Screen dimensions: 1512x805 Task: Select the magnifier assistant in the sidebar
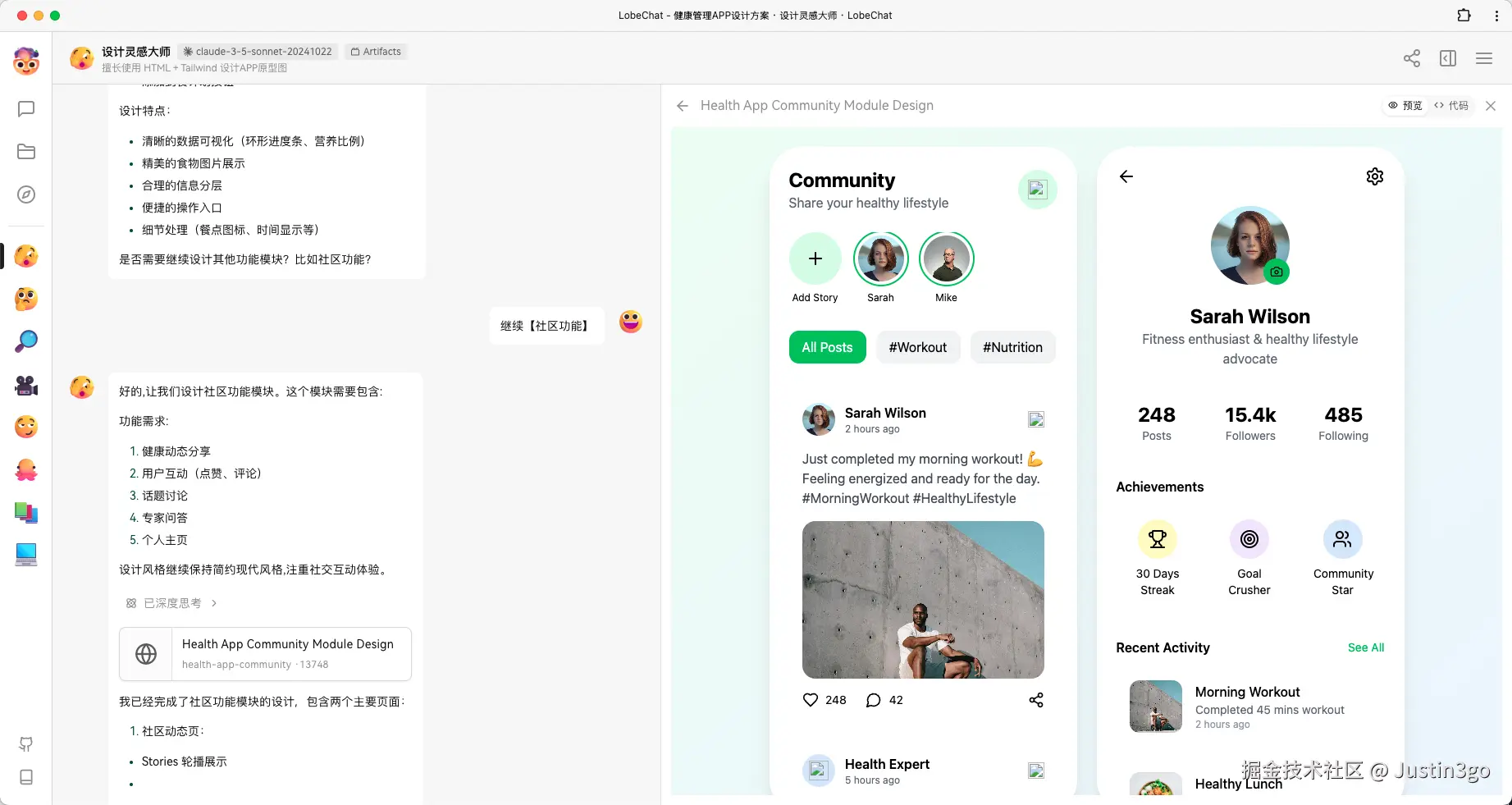coord(26,341)
